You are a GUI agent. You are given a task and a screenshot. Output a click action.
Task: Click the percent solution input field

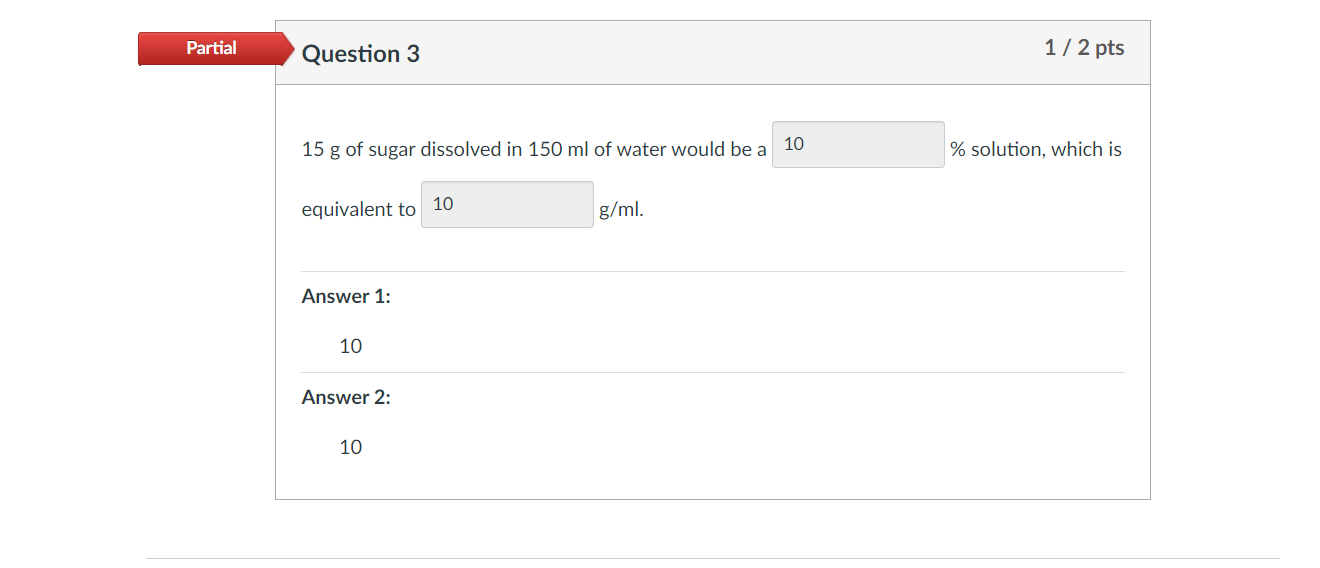coord(858,145)
